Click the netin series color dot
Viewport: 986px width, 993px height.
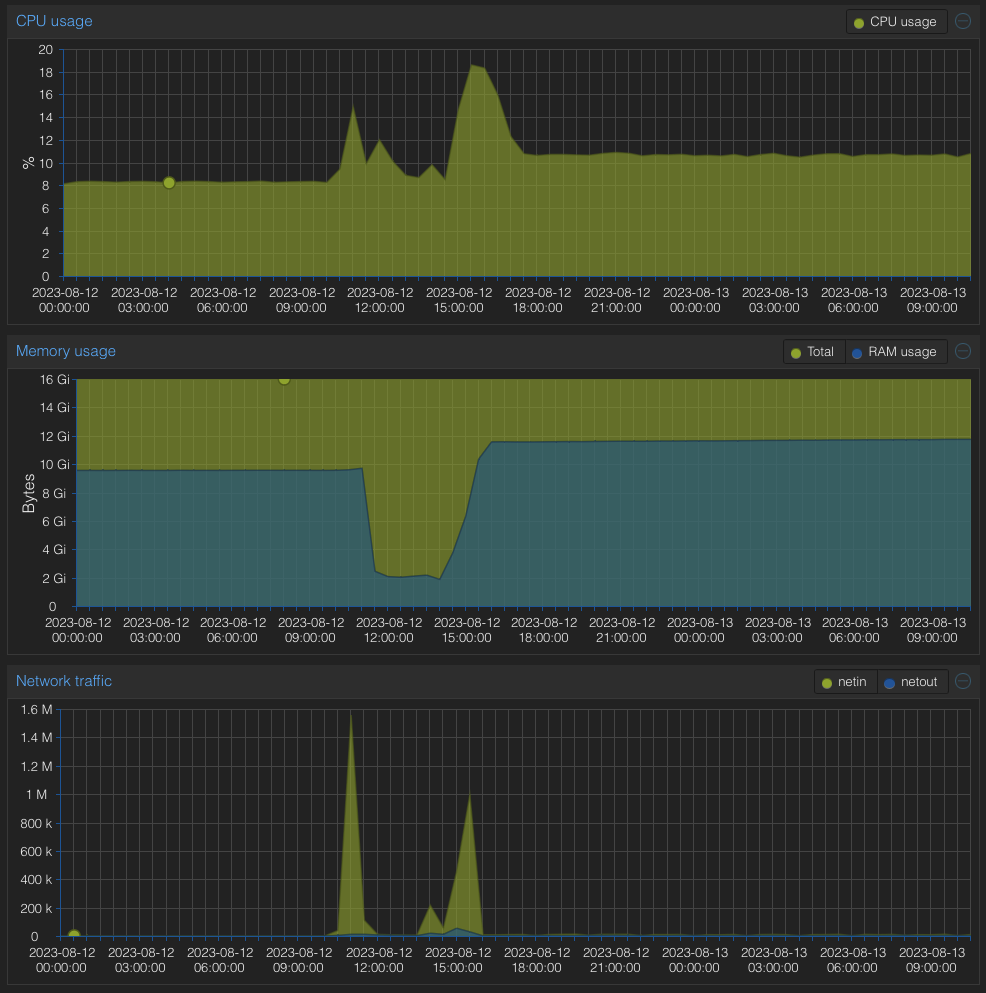[x=828, y=681]
